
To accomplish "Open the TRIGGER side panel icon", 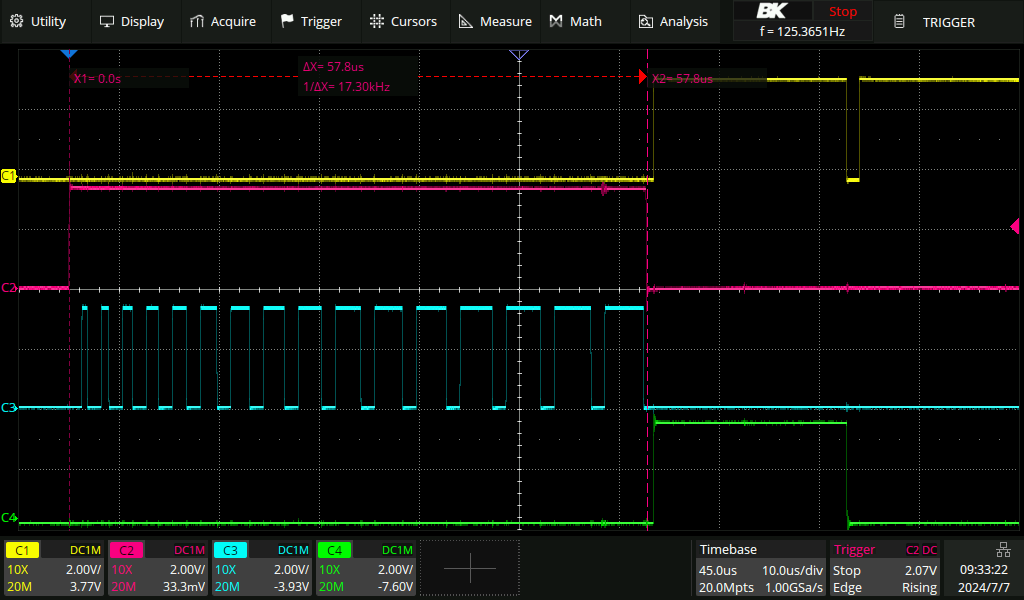I will pyautogui.click(x=899, y=22).
